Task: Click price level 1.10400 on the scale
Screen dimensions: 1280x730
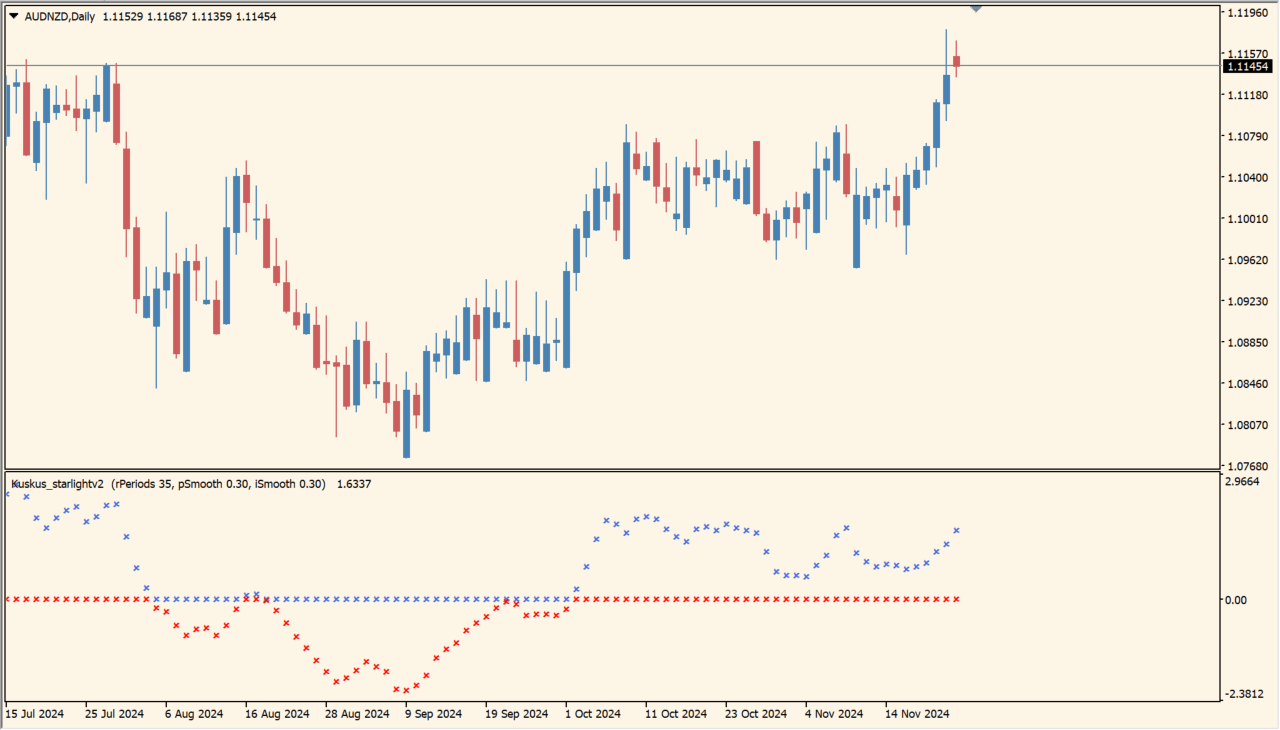Action: click(x=1249, y=178)
